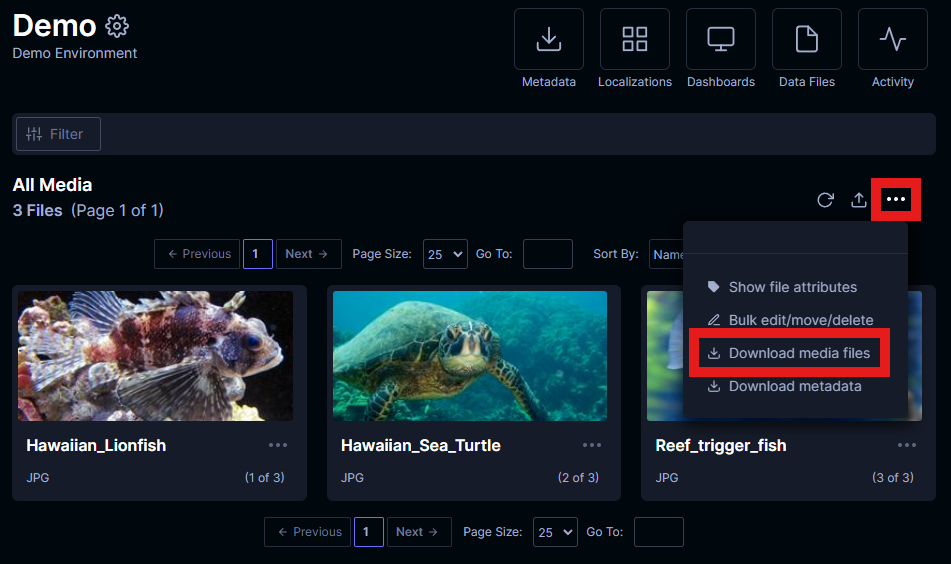The image size is (951, 564).
Task: Open the Dashboards monitor icon
Action: pyautogui.click(x=721, y=39)
